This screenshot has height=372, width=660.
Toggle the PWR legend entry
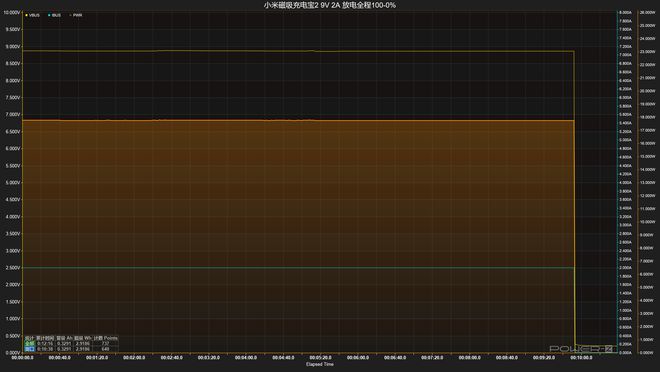(76, 15)
